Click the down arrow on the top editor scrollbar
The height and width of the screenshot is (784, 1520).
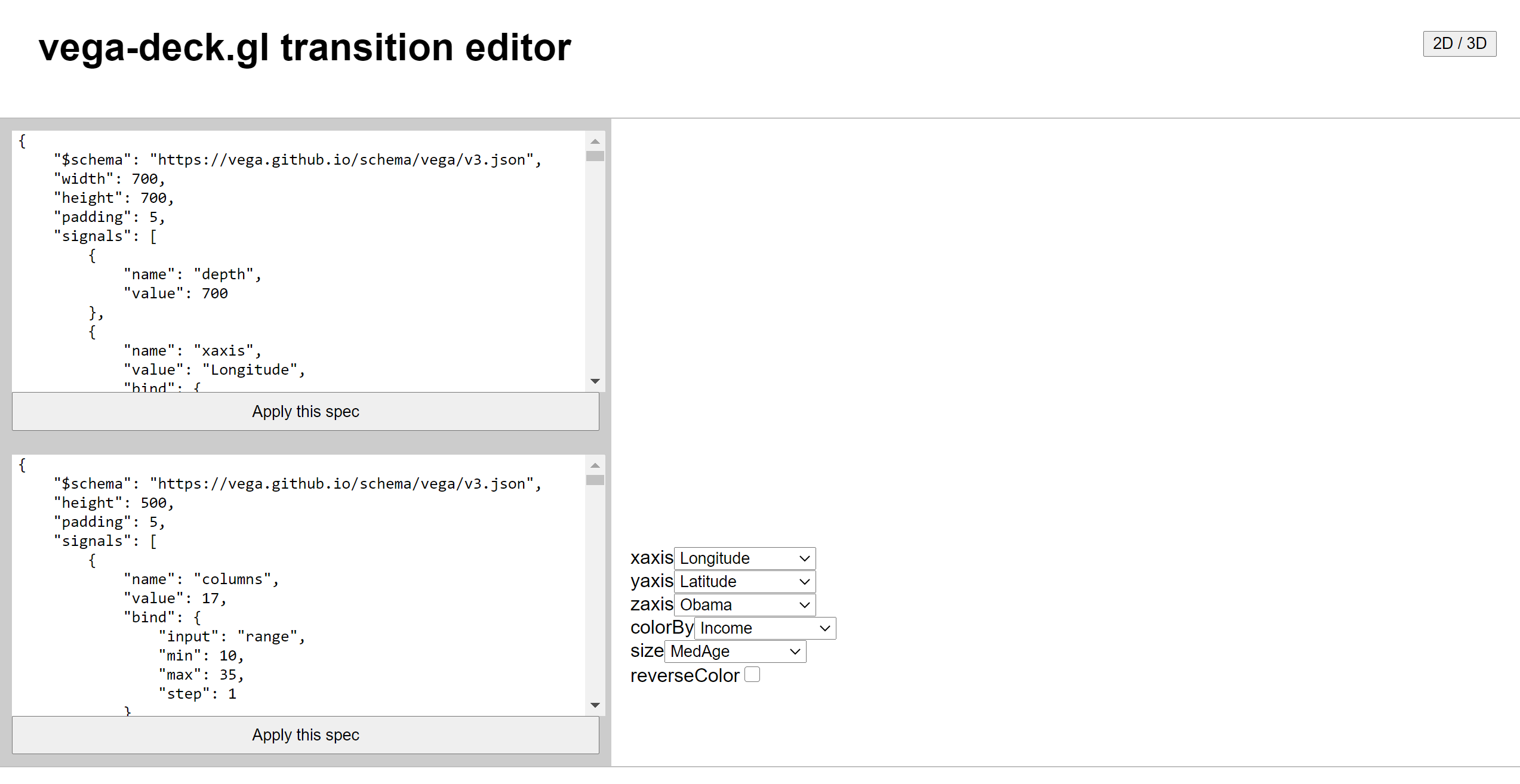point(595,381)
